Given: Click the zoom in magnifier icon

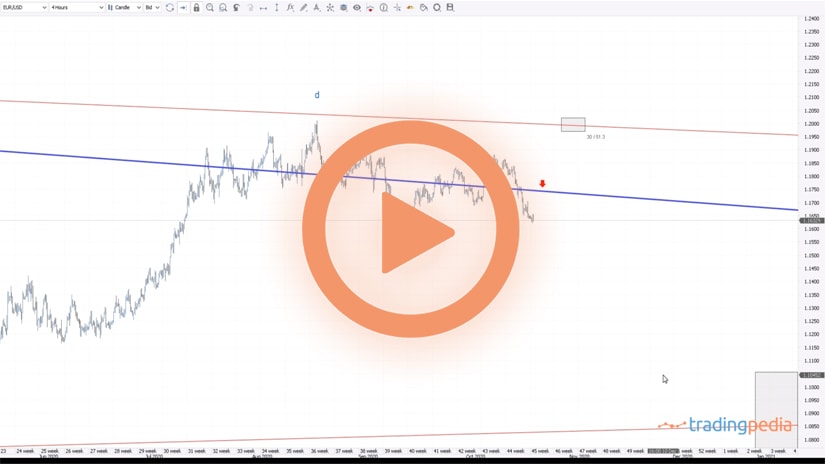Looking at the screenshot, I should (209, 7).
